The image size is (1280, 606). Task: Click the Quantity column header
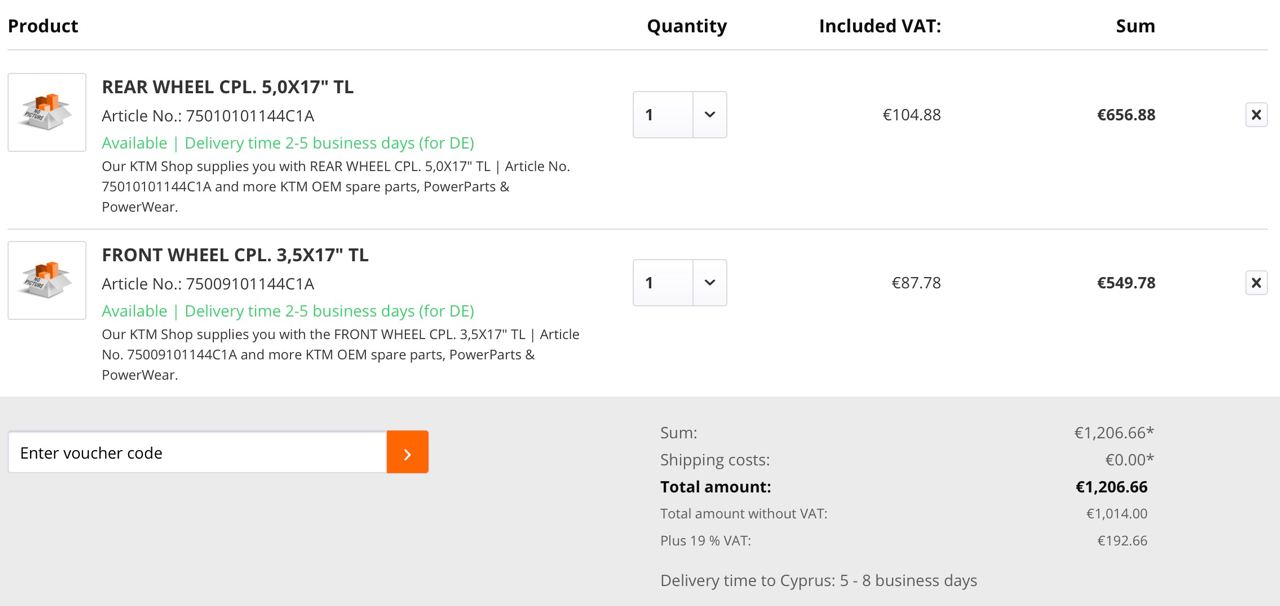pos(686,26)
